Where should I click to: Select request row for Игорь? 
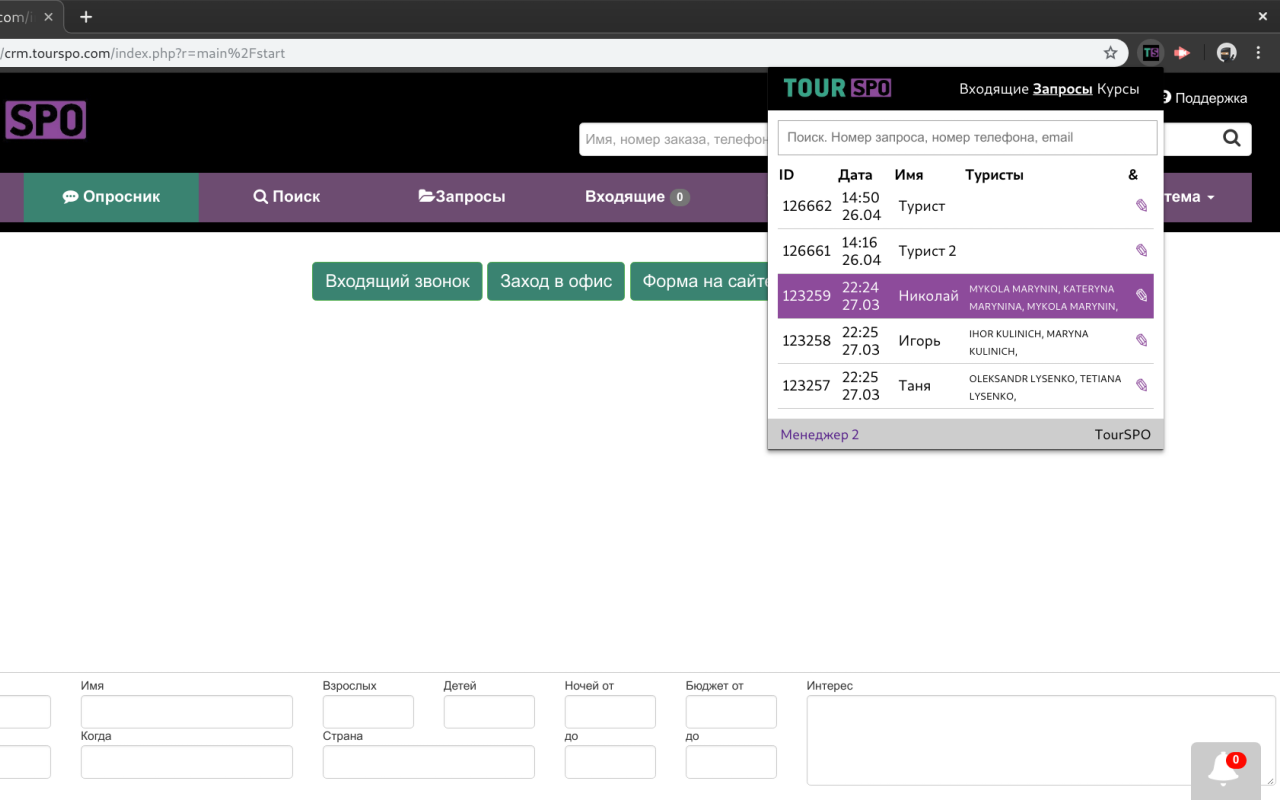[965, 341]
